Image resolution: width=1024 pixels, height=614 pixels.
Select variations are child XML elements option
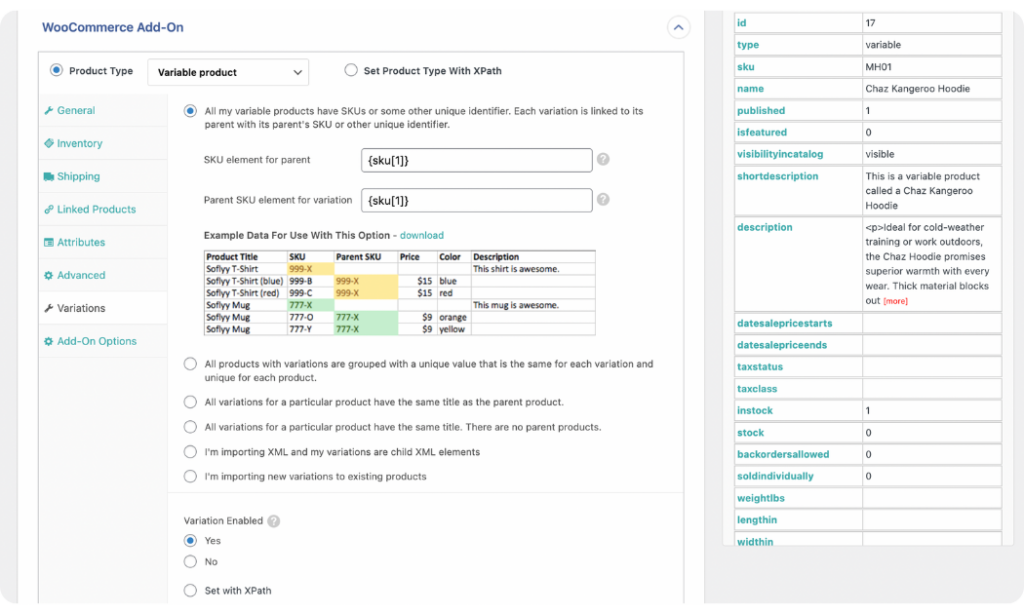coord(190,451)
